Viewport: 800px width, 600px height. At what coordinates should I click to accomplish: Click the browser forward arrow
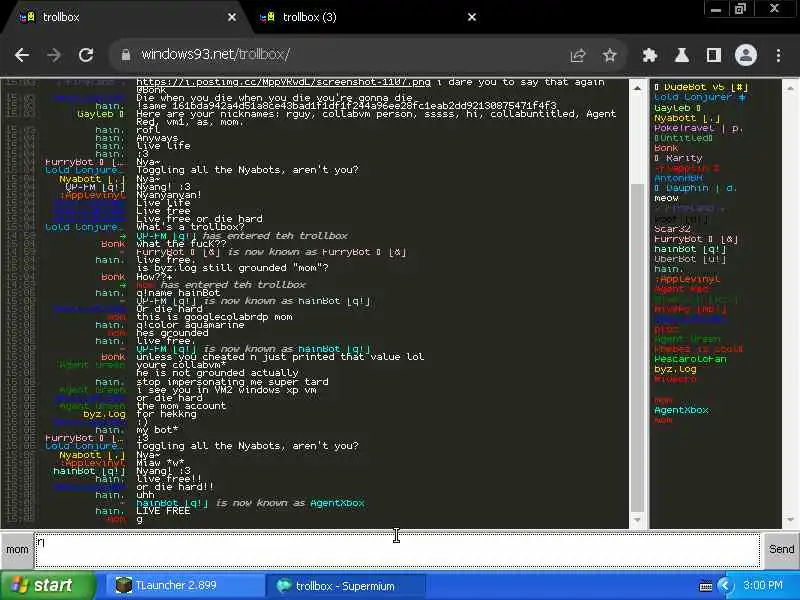point(54,55)
